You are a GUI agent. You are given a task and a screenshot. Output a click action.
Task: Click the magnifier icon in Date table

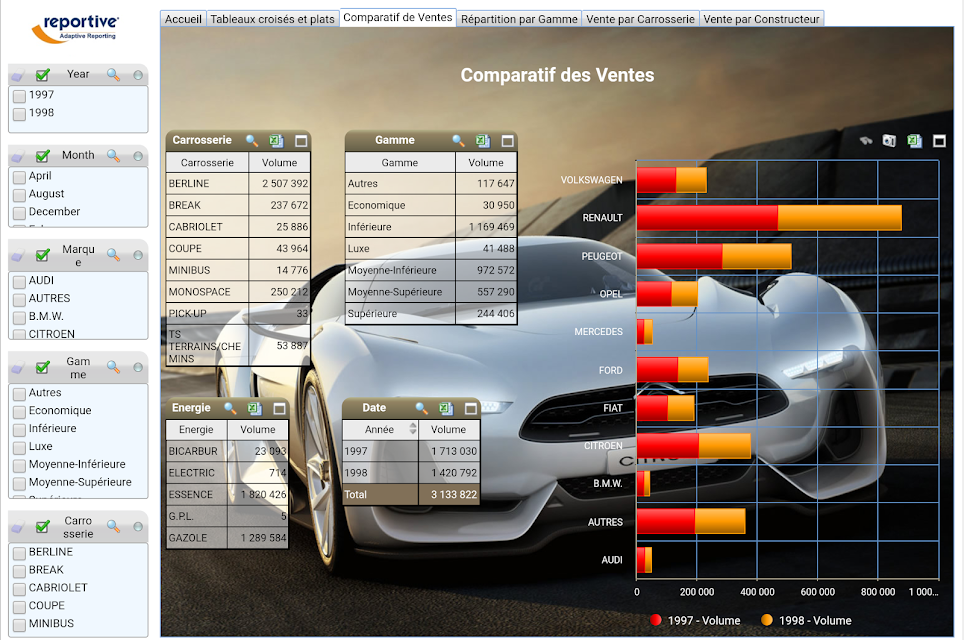(421, 408)
